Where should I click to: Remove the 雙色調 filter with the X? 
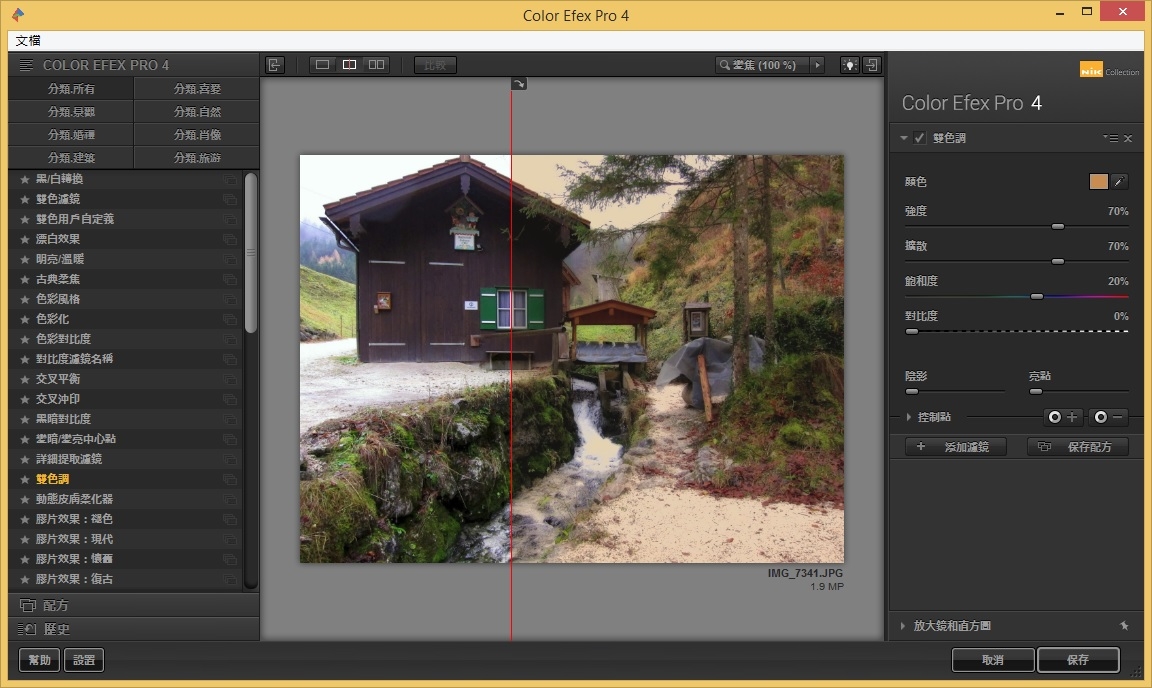click(x=1128, y=138)
